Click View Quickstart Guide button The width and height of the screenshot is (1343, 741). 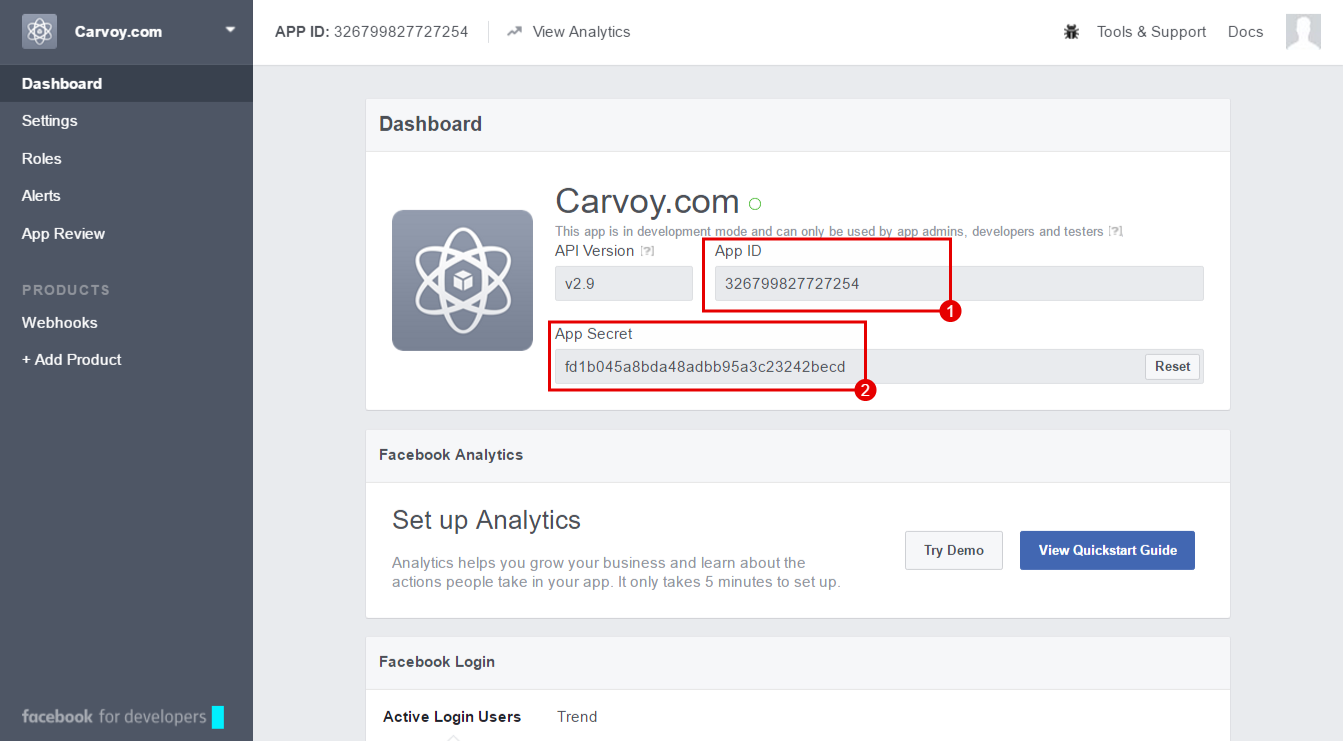tap(1107, 551)
